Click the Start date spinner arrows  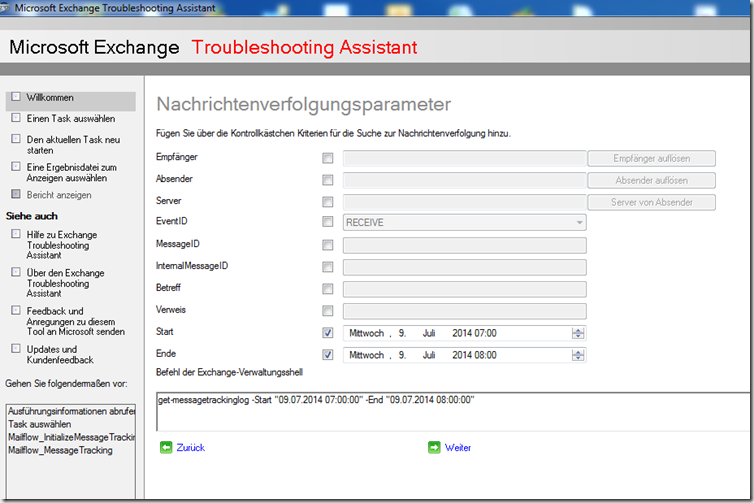click(579, 333)
